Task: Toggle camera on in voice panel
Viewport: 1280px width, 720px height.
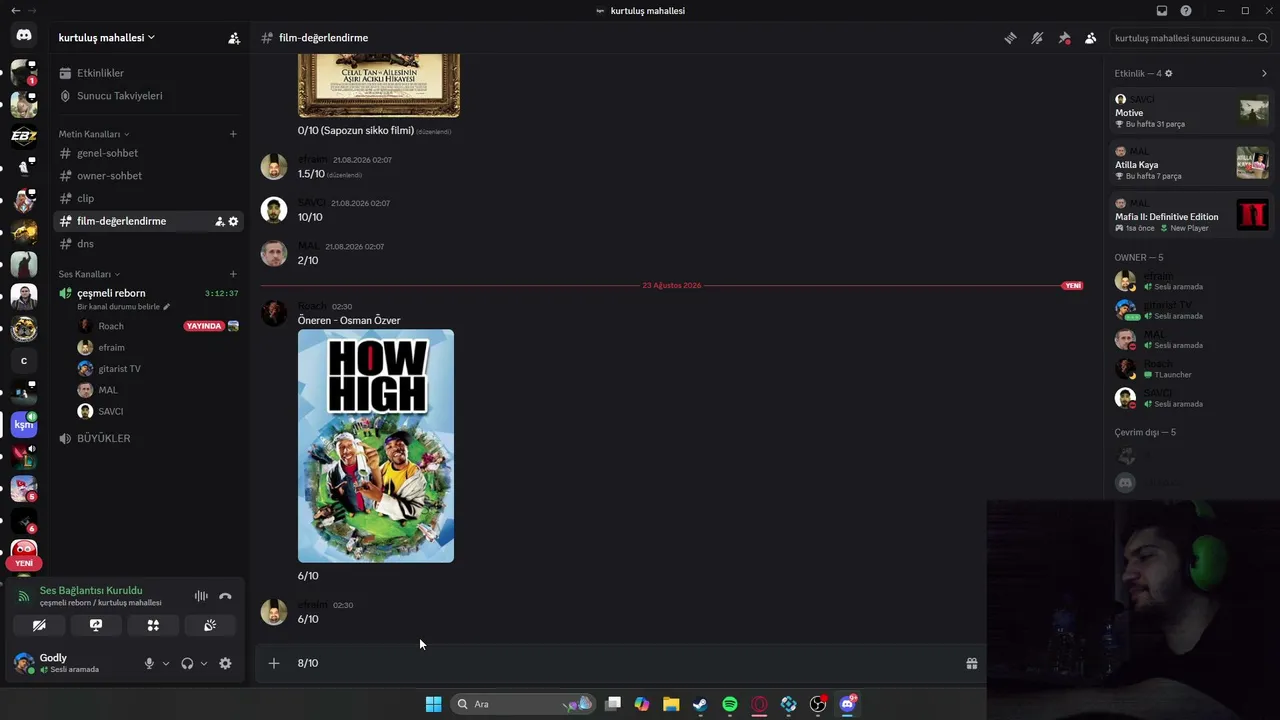Action: point(39,625)
